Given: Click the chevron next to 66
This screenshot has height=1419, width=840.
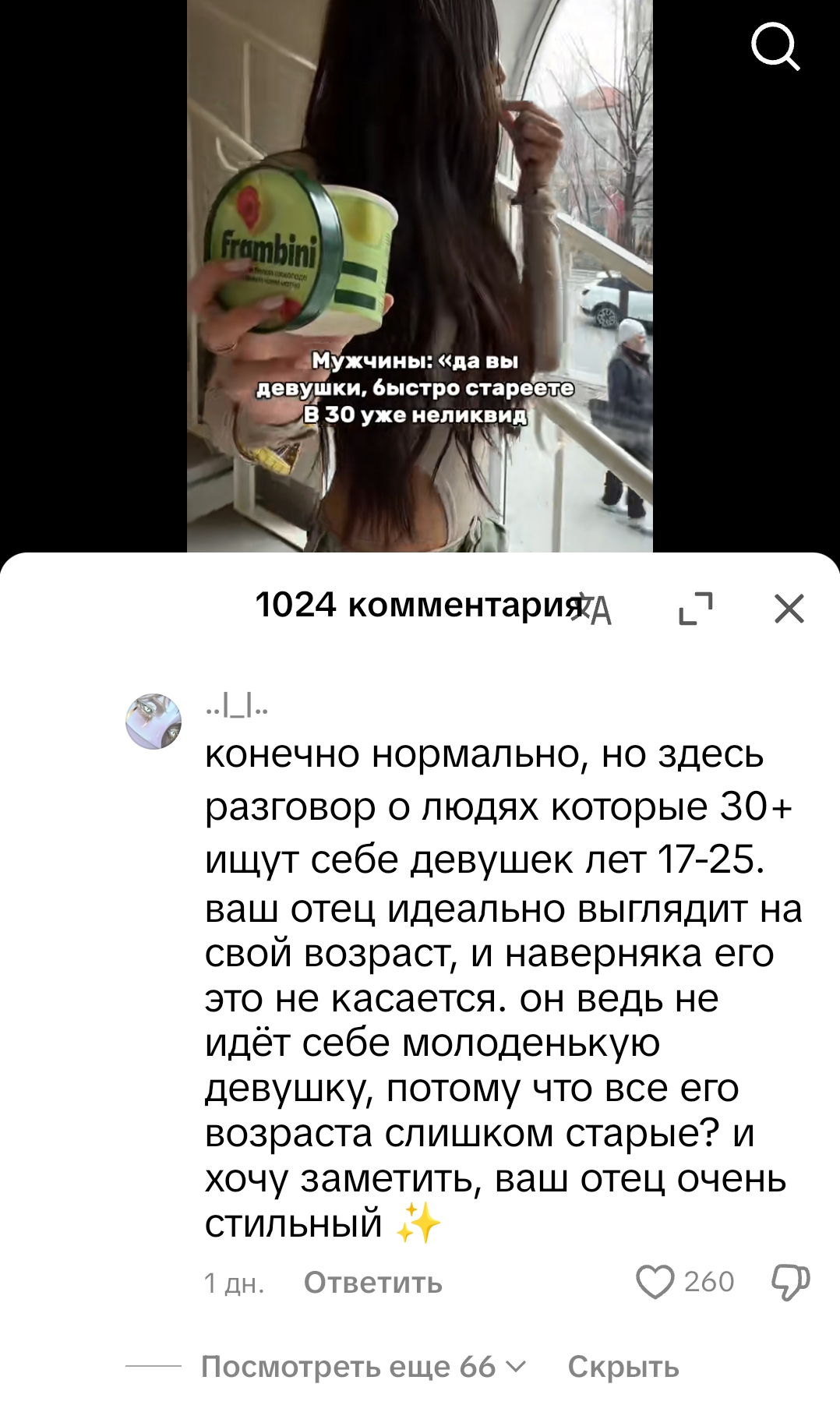Looking at the screenshot, I should point(516,1367).
